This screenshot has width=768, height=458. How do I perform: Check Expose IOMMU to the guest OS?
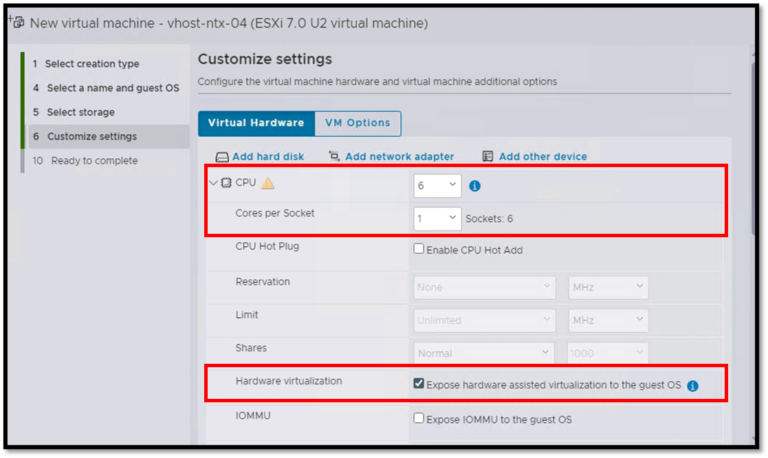419,418
